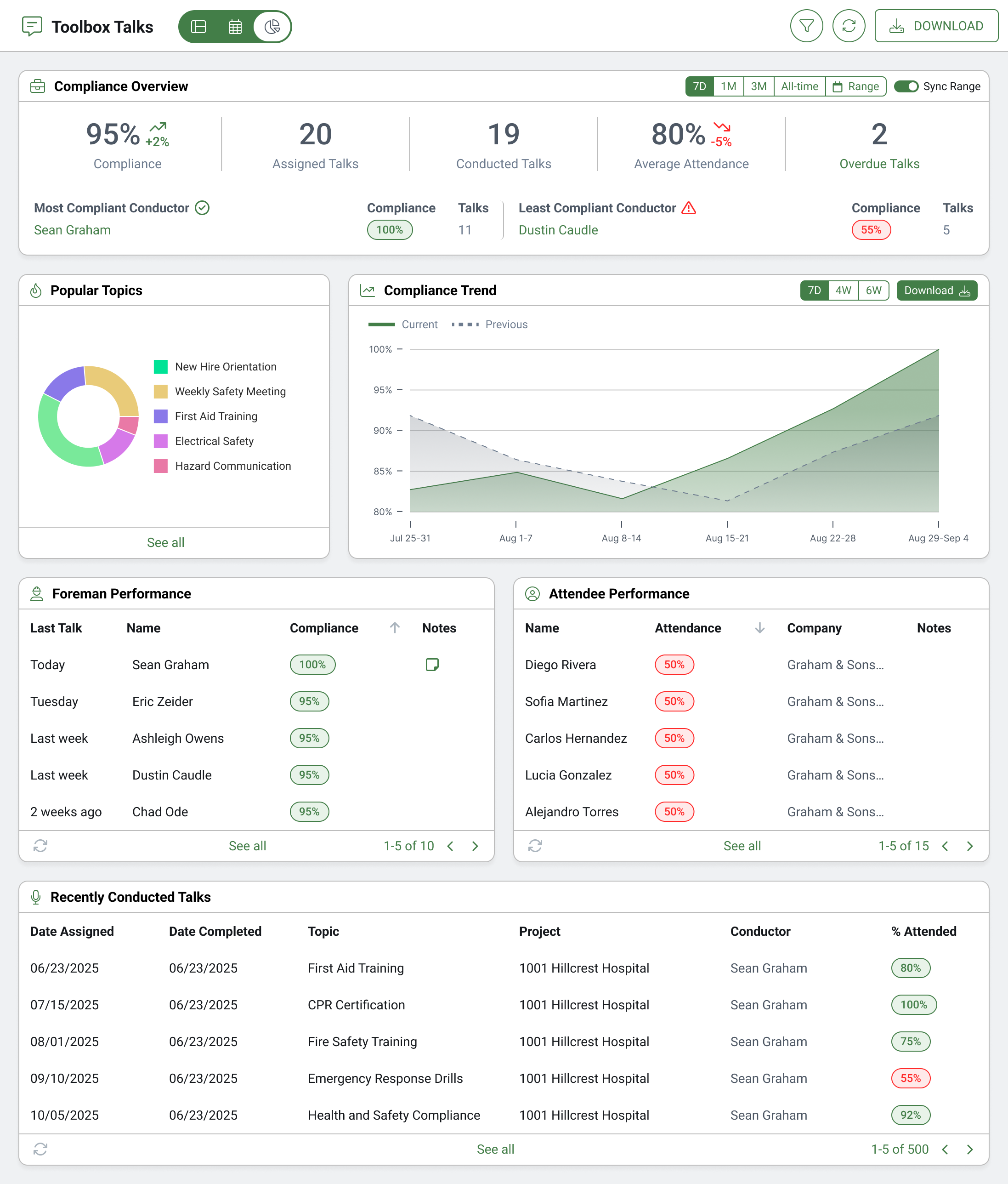Click the green Download chart button
Viewport: 1008px width, 1184px height.
[937, 290]
